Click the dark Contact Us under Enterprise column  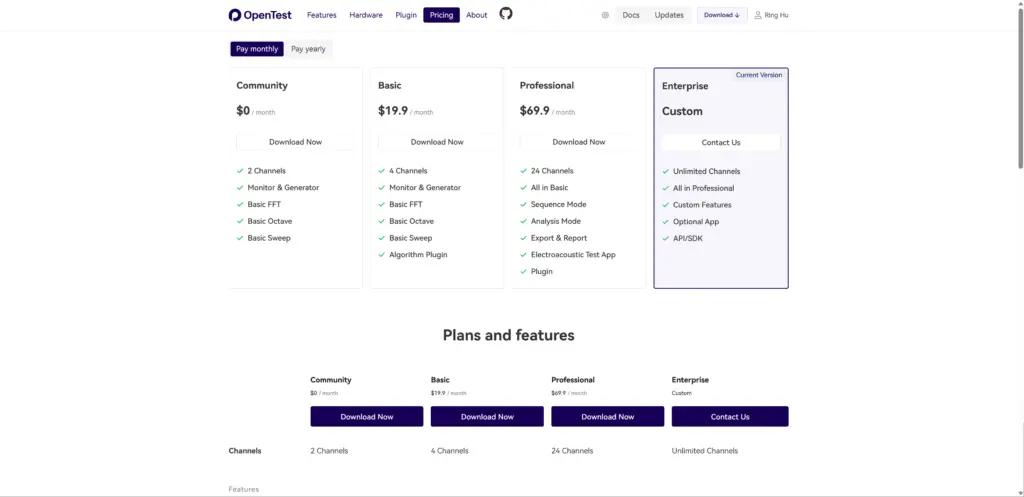point(730,417)
